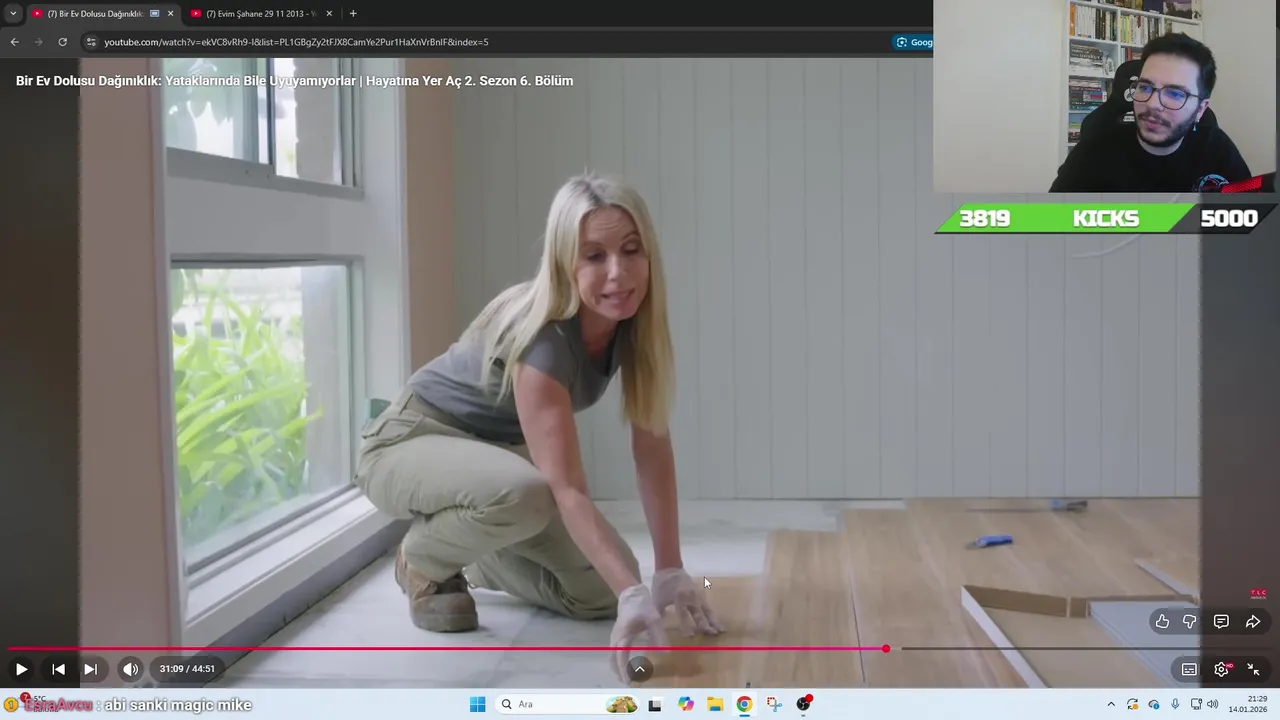Open the sync tray icon
Screen dimensions: 1280x720
1132,704
